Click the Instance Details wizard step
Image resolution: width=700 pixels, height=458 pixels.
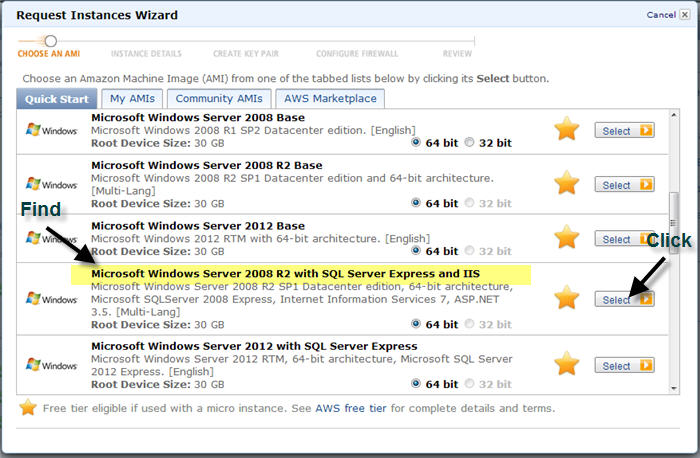pyautogui.click(x=146, y=54)
